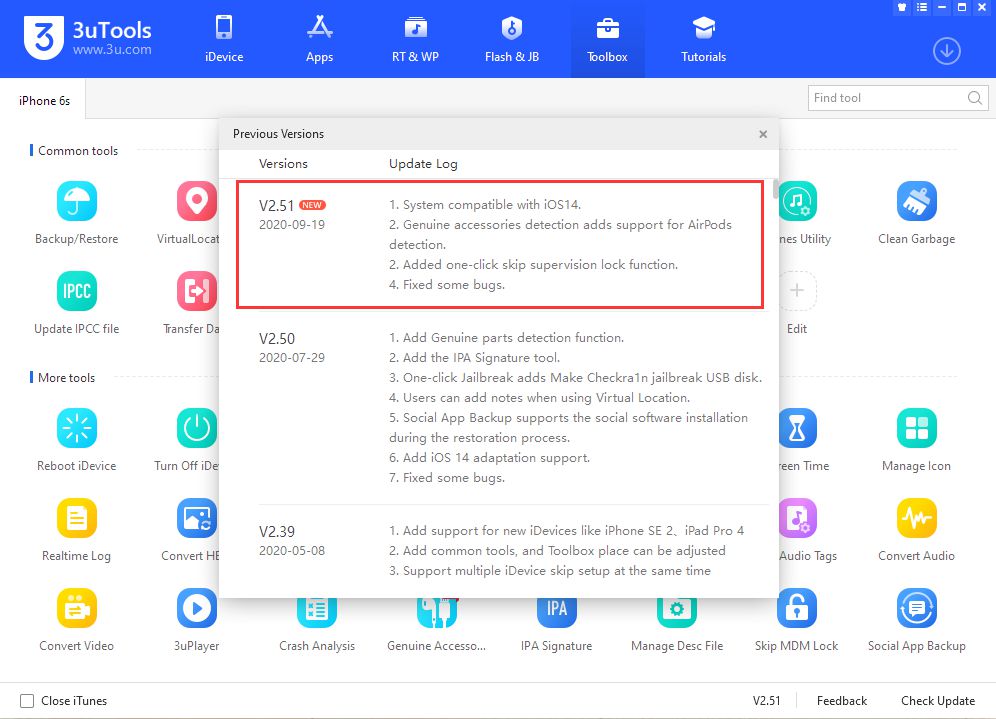Click the Previous Versions dialog scrollbar
996x719 pixels.
coord(775,189)
